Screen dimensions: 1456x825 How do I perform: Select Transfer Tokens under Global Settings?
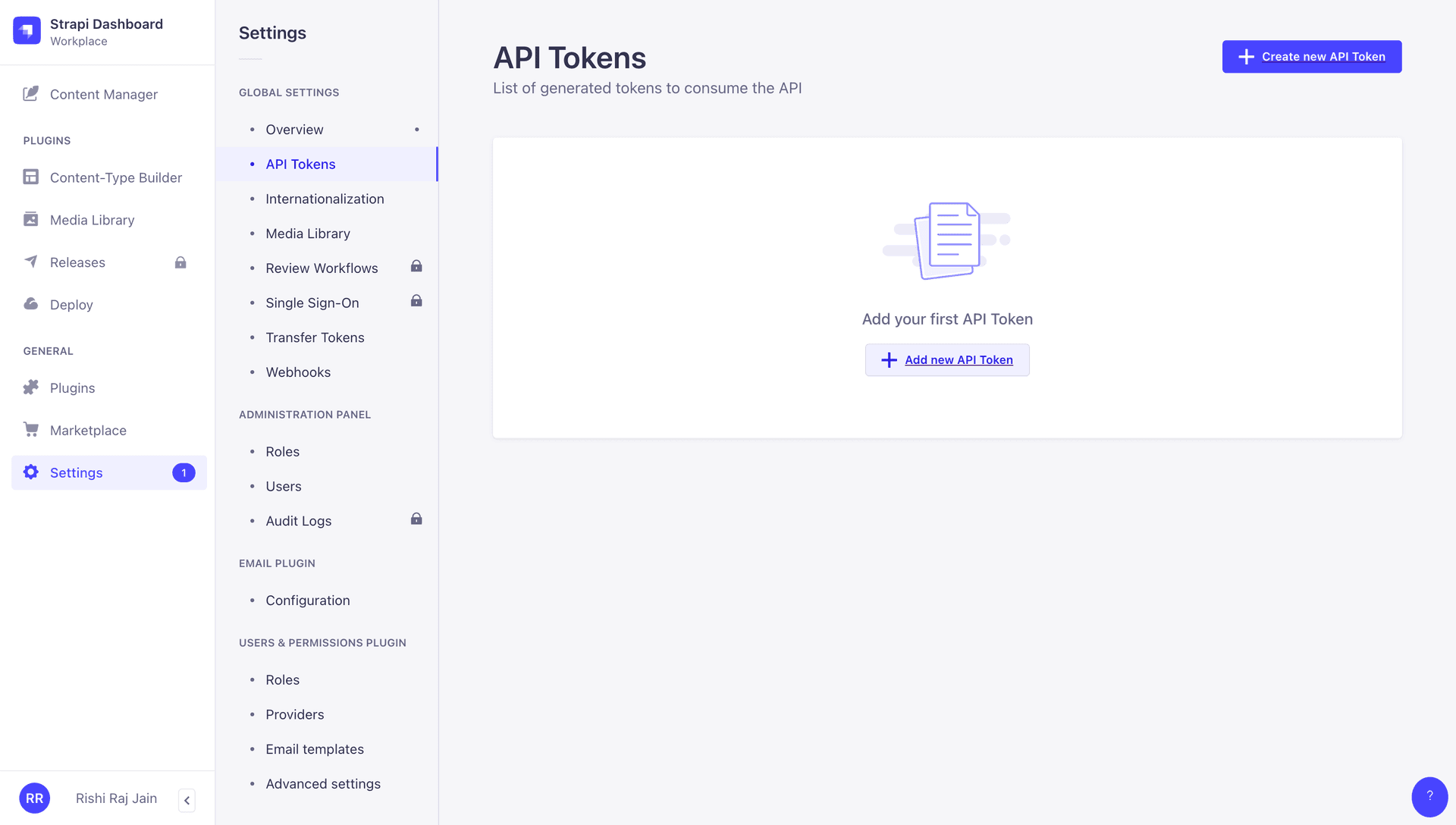click(315, 337)
